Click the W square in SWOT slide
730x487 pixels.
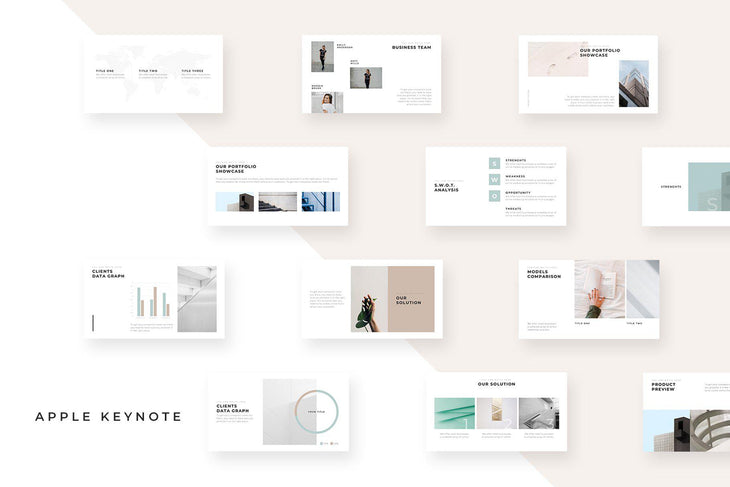coord(494,179)
